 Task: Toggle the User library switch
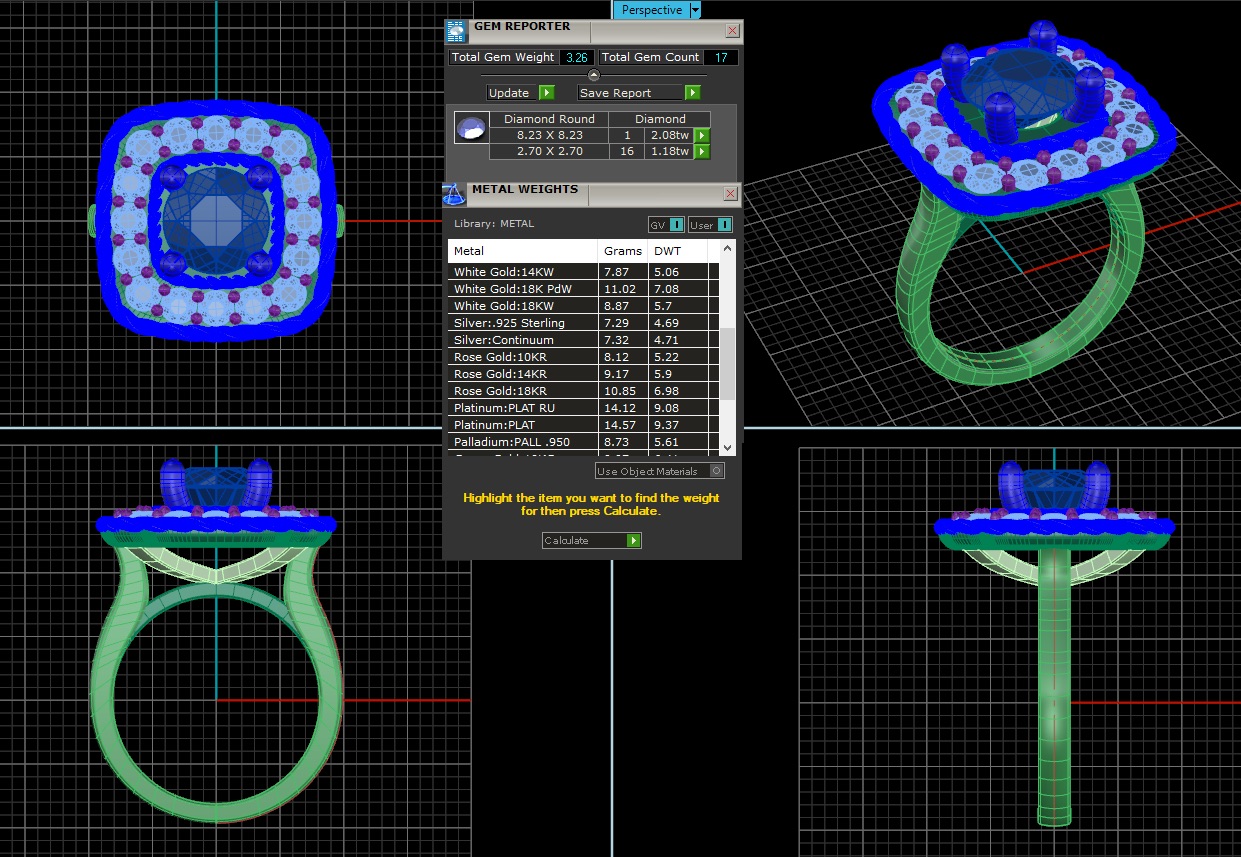tap(711, 225)
